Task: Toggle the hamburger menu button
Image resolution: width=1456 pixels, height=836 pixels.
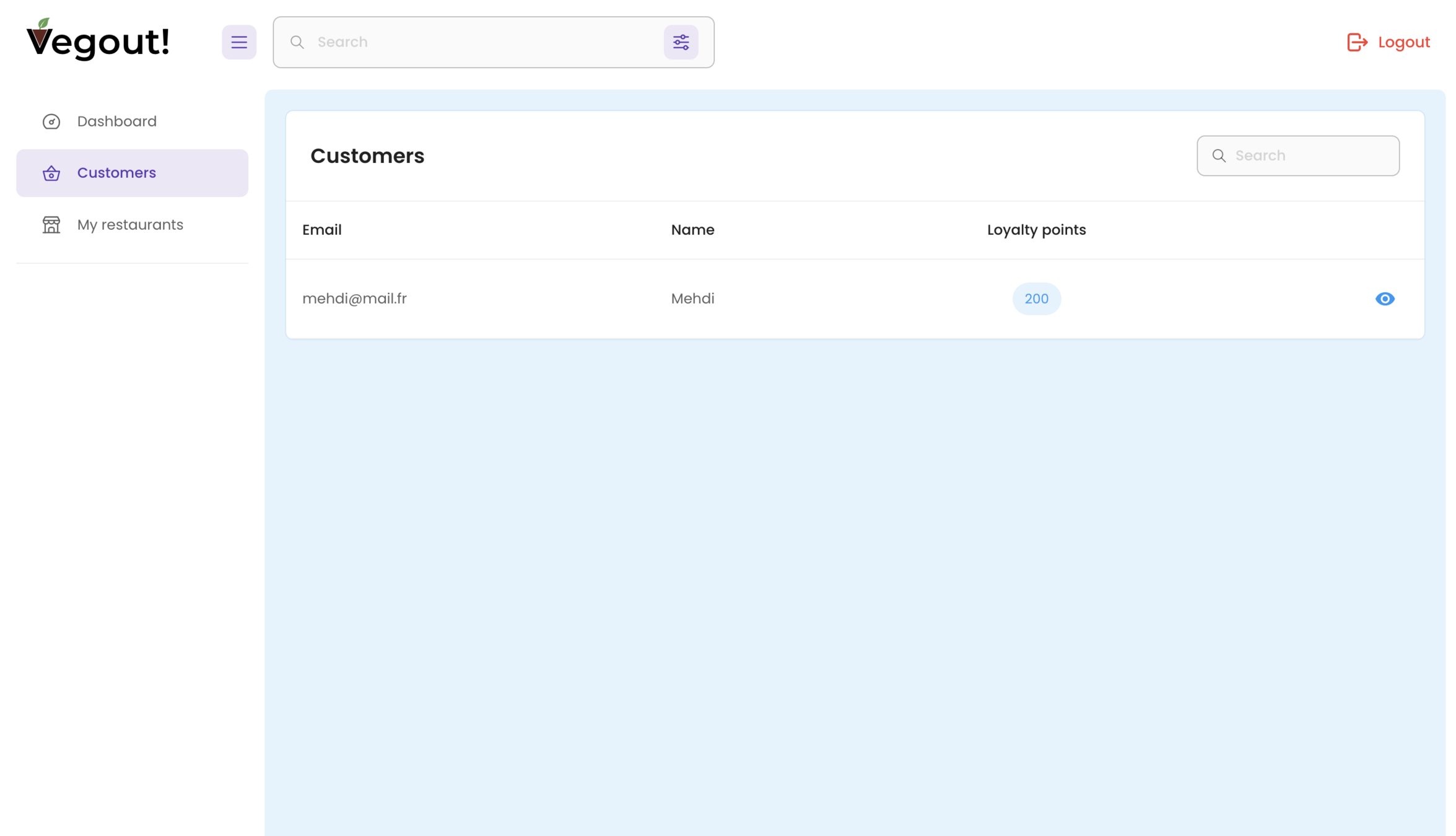Action: click(239, 42)
